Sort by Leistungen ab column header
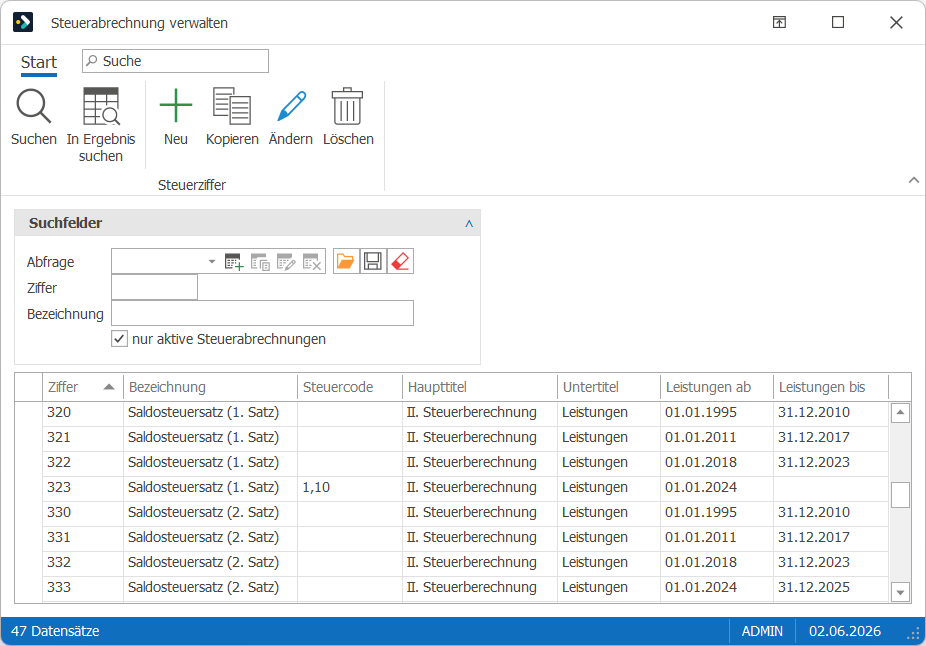This screenshot has width=926, height=646. (x=717, y=387)
